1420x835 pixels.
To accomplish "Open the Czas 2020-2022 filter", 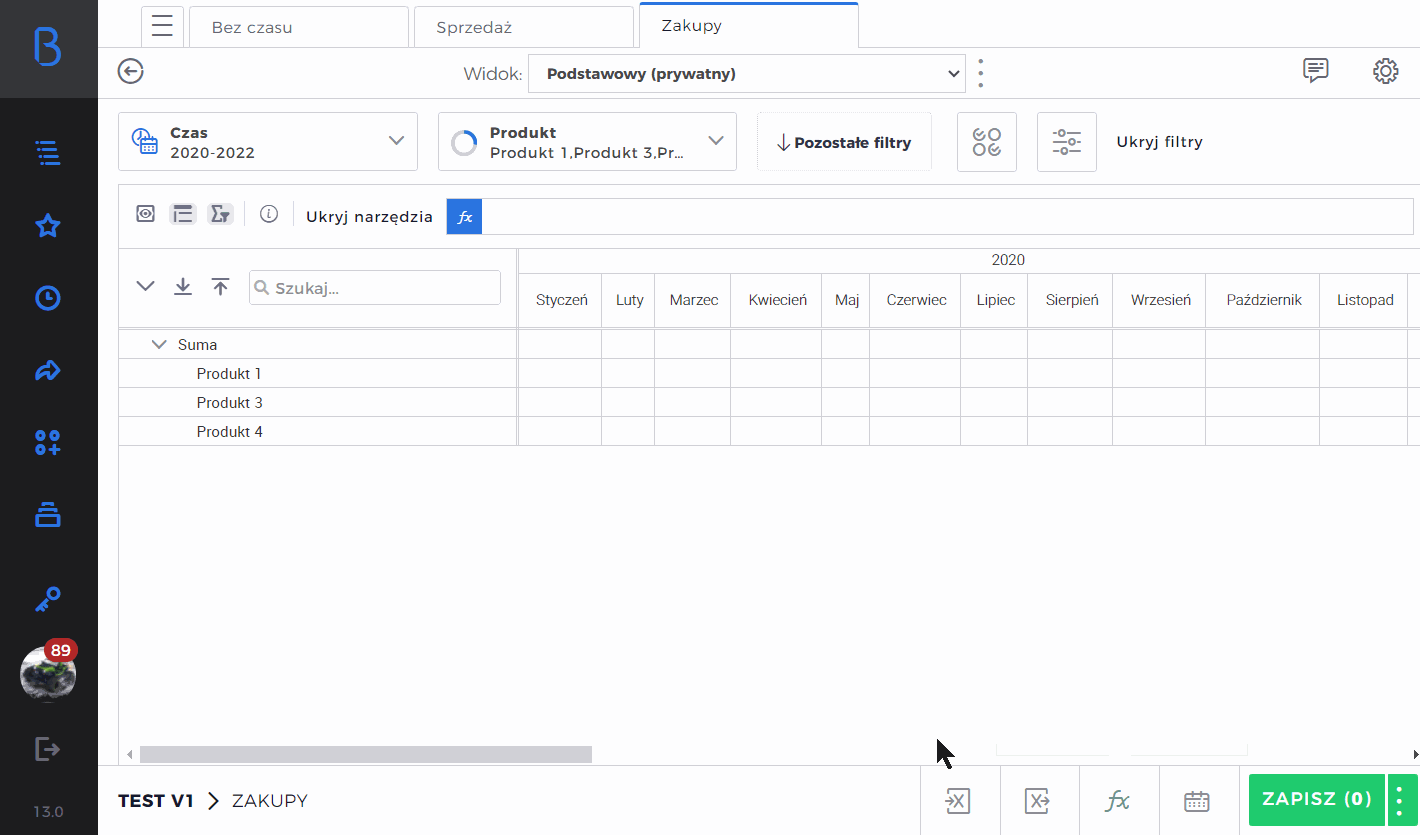I will (268, 142).
